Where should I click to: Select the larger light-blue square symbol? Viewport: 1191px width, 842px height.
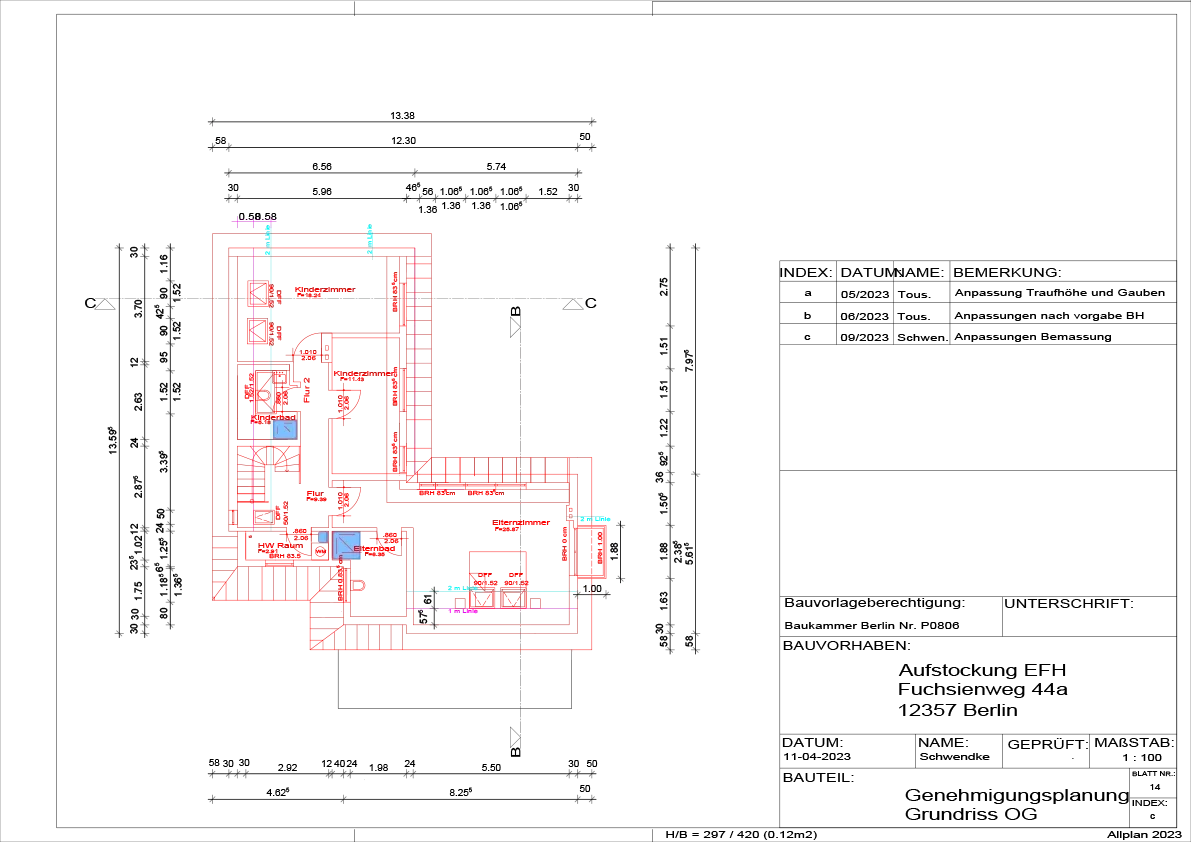point(346,545)
